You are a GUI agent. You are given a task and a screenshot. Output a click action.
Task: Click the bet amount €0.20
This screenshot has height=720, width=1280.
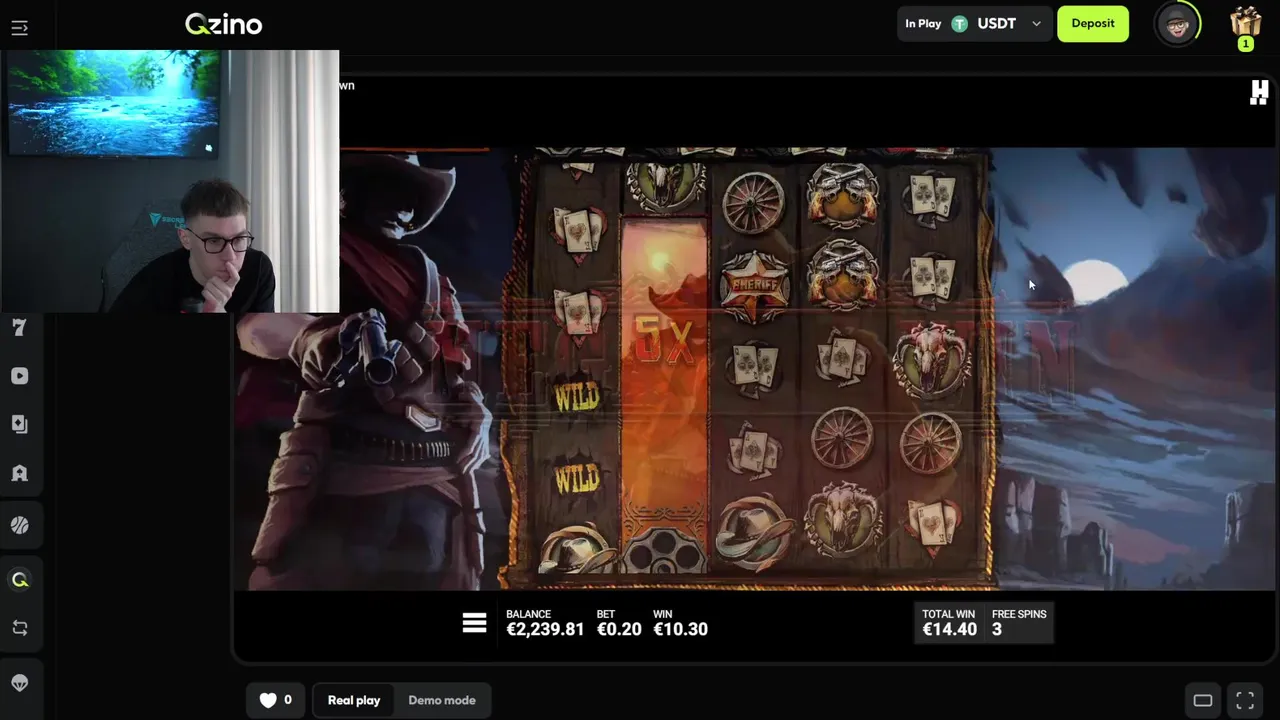[619, 629]
